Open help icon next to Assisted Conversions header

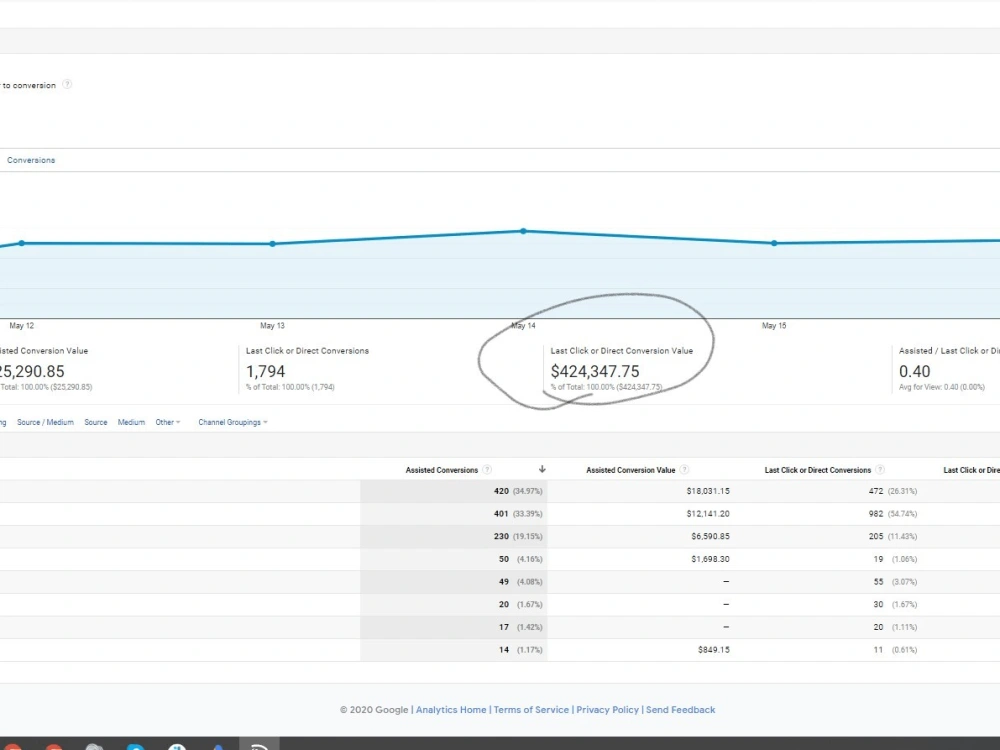(x=487, y=469)
